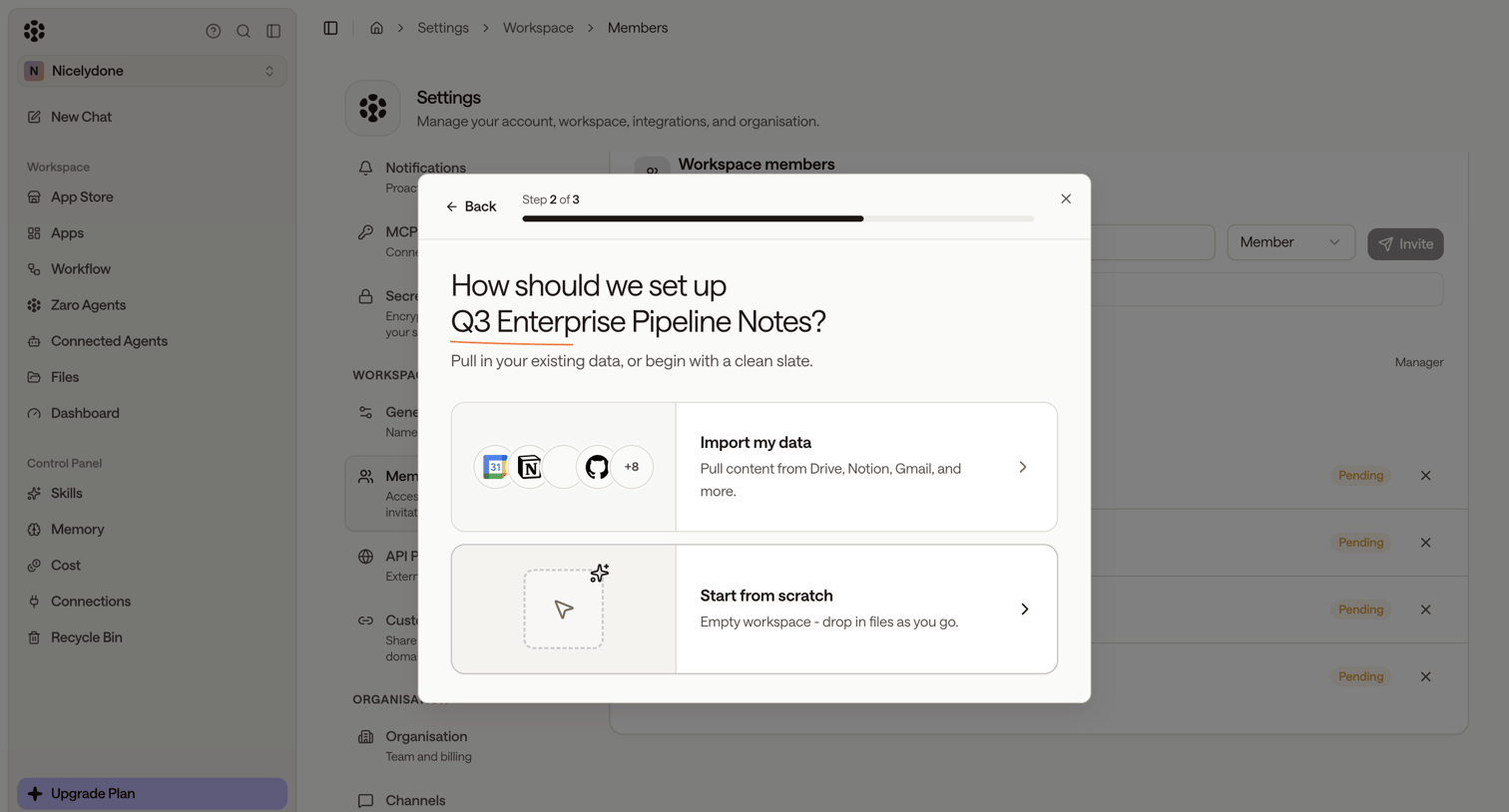Close the setup dialog
The height and width of the screenshot is (812, 1509).
[1066, 199]
